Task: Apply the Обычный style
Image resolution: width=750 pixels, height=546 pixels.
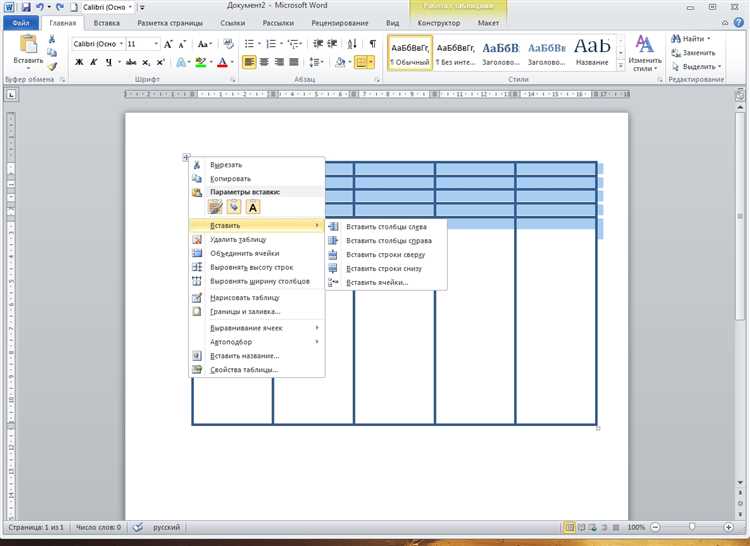Action: (410, 53)
